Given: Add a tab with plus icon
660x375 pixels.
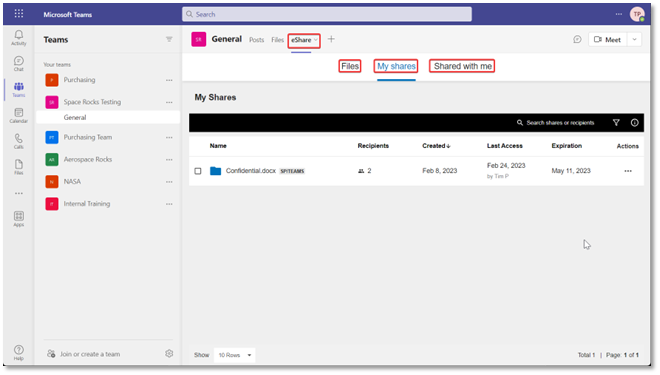Looking at the screenshot, I should tap(331, 39).
